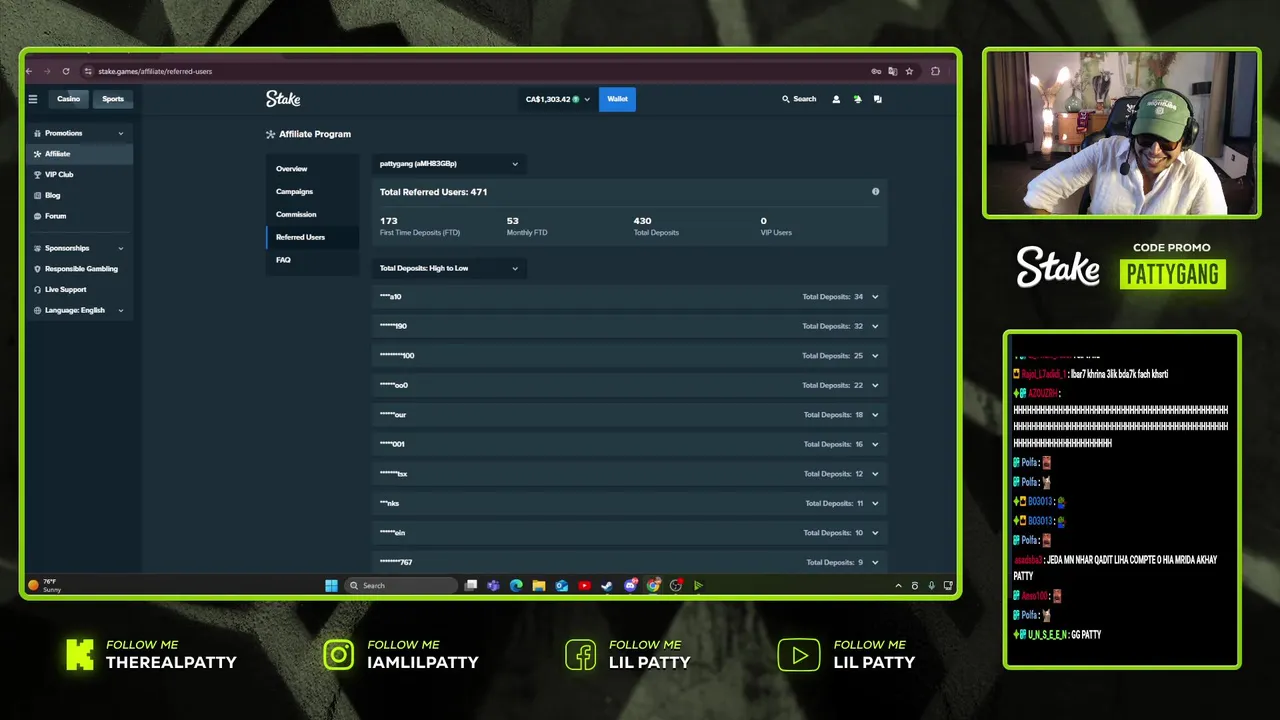Click the 0 VIP Users stat
The image size is (1280, 720).
pos(776,226)
